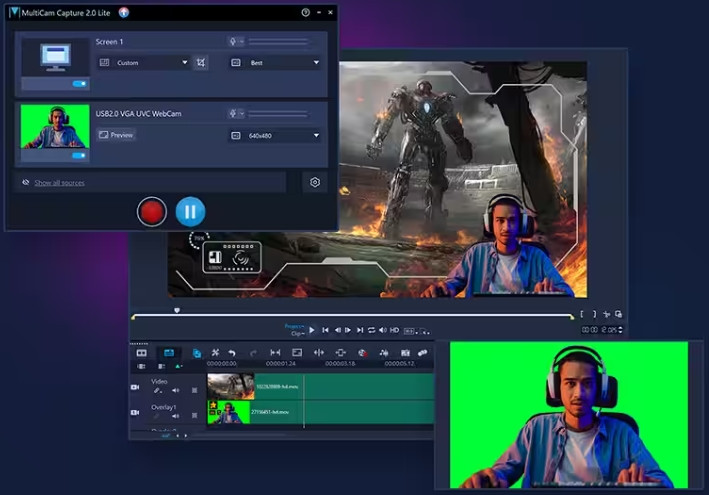The width and height of the screenshot is (709, 495).
Task: Open the aspect ratio dropdown in player
Action: click(410, 331)
